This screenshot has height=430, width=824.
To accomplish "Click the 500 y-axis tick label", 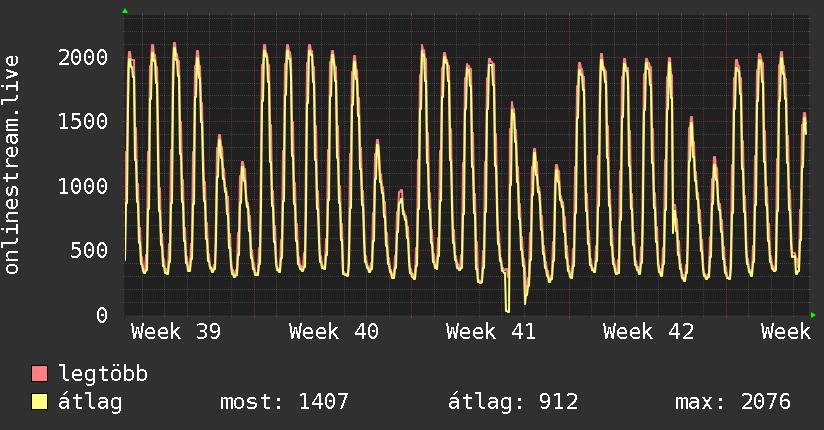I will click(89, 250).
